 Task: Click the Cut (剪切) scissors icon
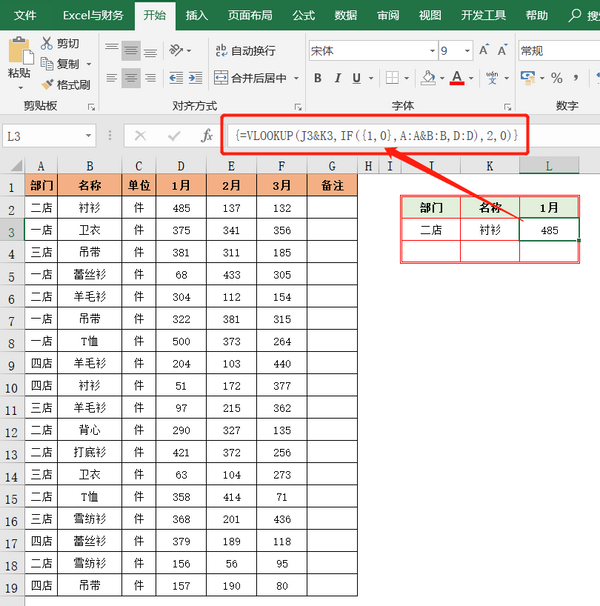[x=46, y=43]
